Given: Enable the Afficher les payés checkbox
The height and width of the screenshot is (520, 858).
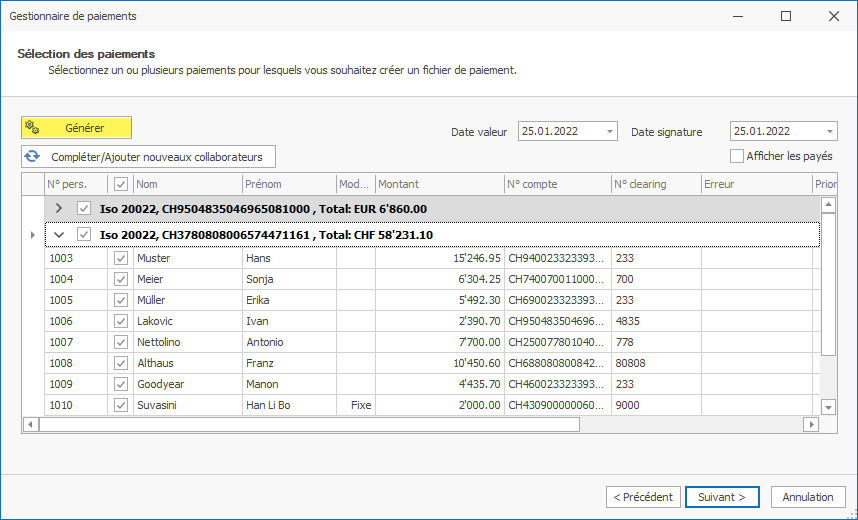Looking at the screenshot, I should point(737,156).
